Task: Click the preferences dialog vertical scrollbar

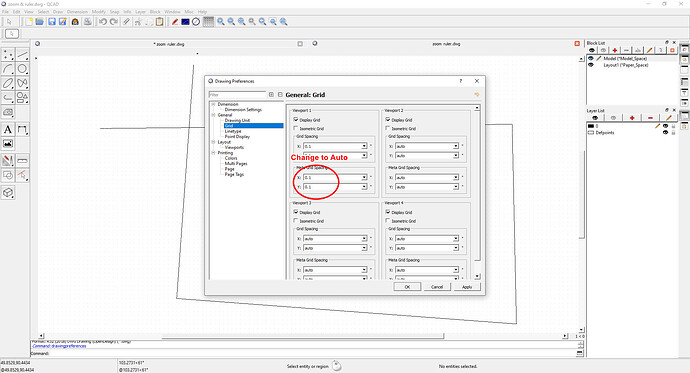Action: coord(477,192)
